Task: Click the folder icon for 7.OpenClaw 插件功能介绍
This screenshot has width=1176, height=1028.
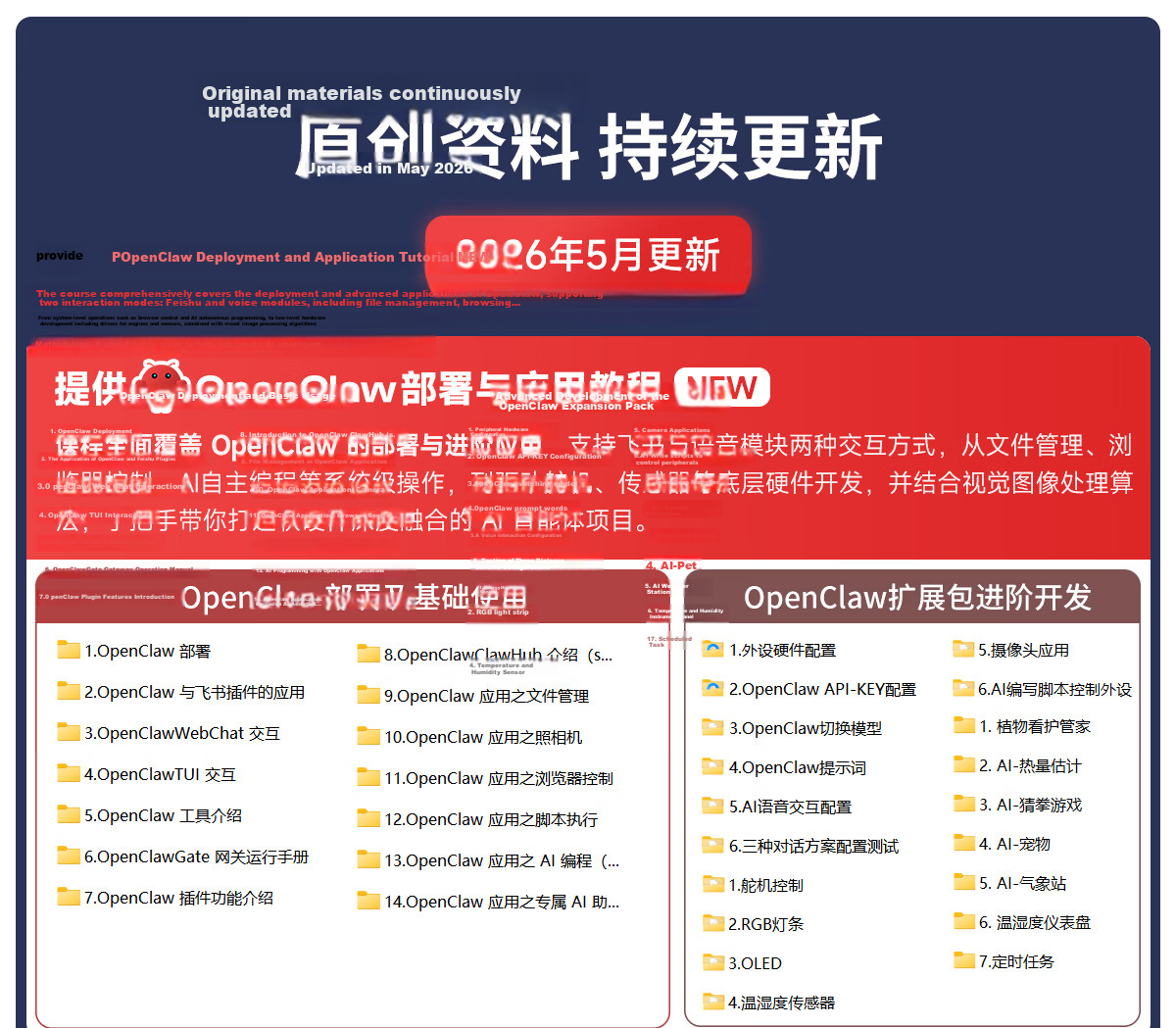Action: (x=69, y=897)
